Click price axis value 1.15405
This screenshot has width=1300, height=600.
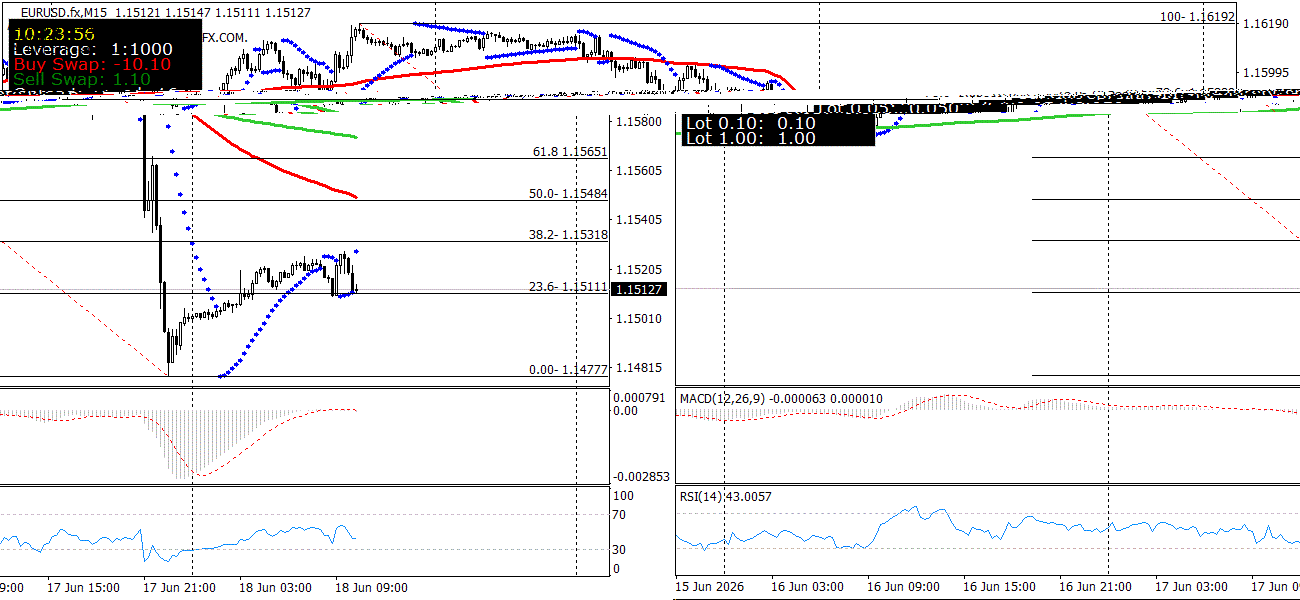[639, 219]
